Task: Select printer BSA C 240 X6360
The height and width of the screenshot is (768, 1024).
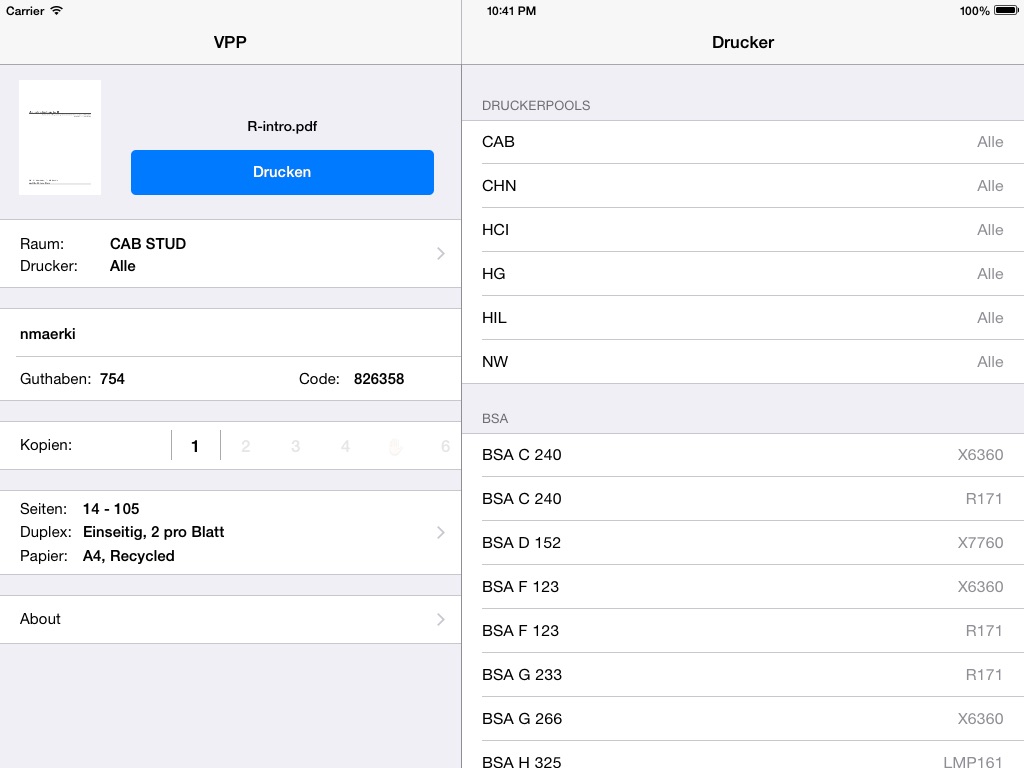Action: pos(743,455)
